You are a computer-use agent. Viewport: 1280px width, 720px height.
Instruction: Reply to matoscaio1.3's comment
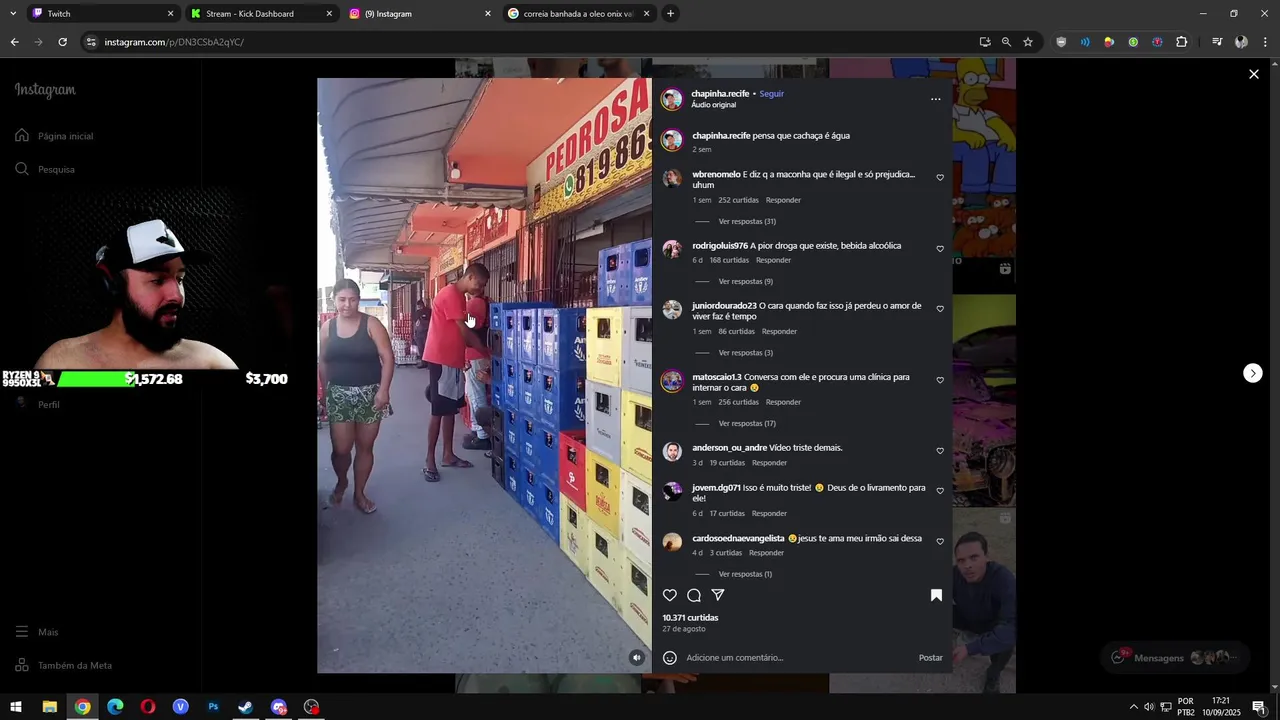[x=783, y=402]
